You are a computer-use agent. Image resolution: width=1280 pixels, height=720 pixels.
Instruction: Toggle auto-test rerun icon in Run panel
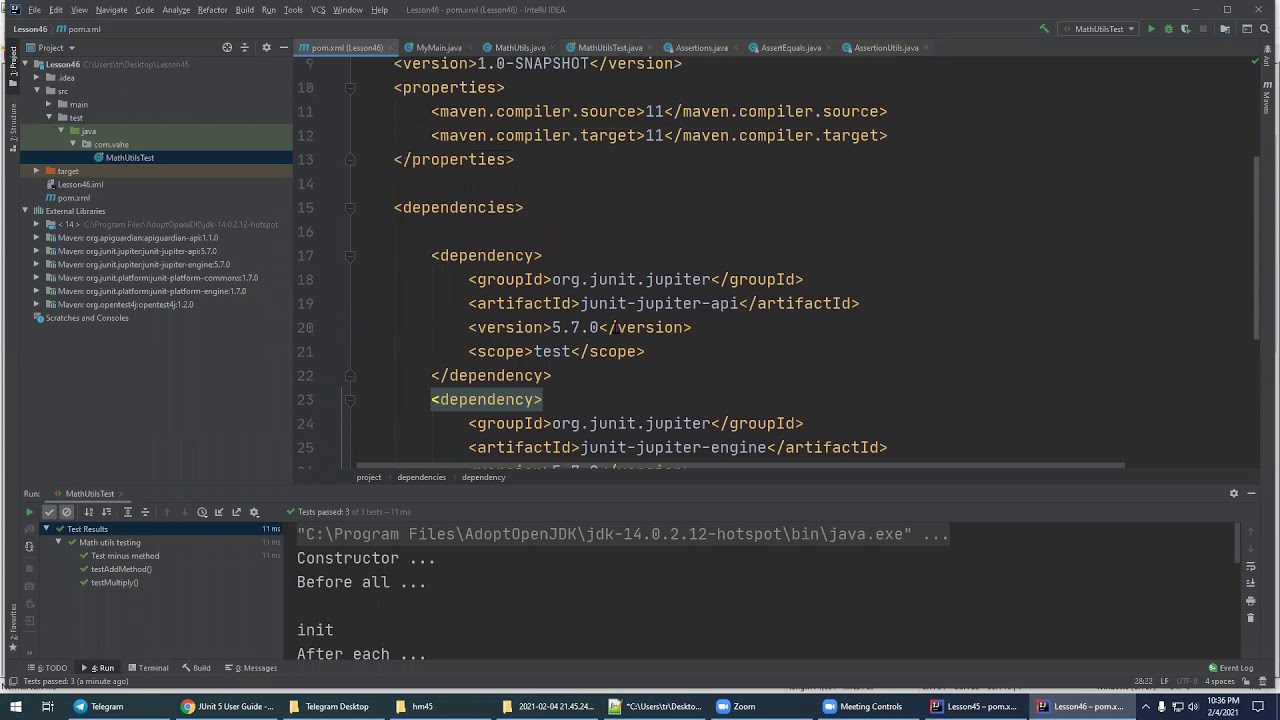click(x=29, y=546)
